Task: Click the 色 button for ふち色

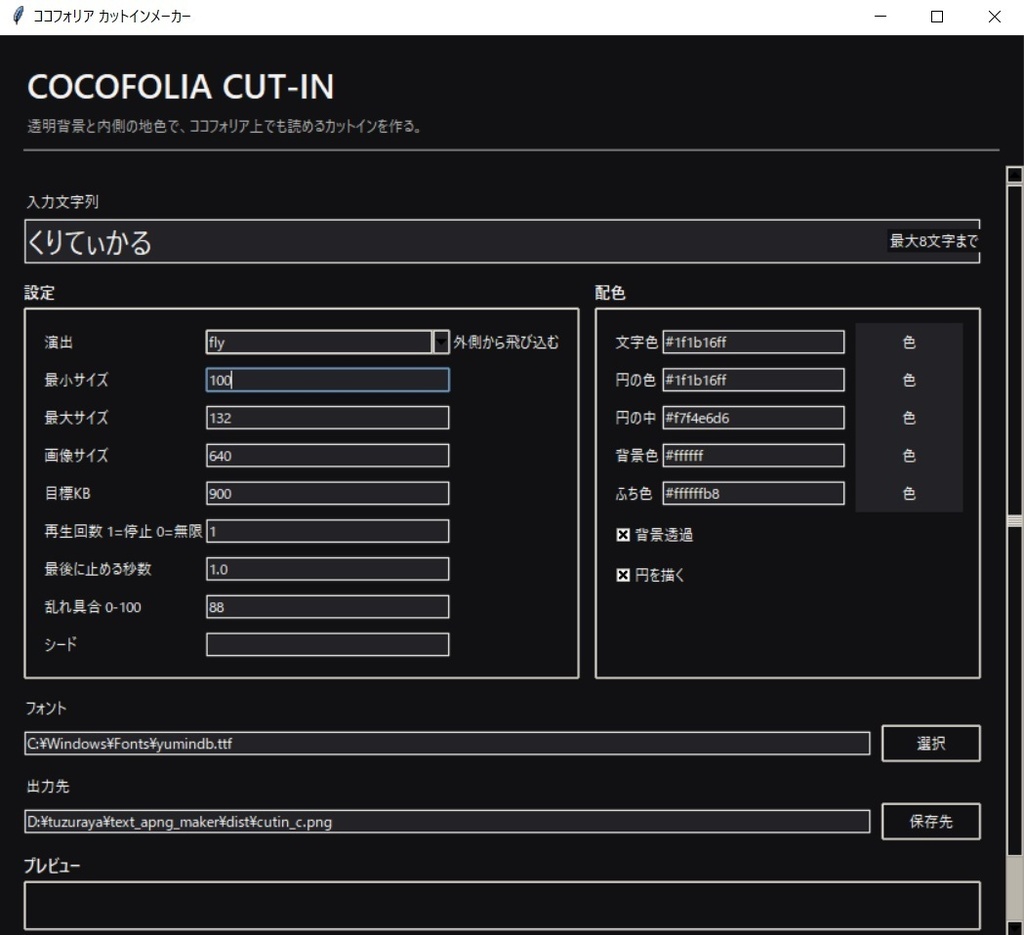Action: point(908,494)
